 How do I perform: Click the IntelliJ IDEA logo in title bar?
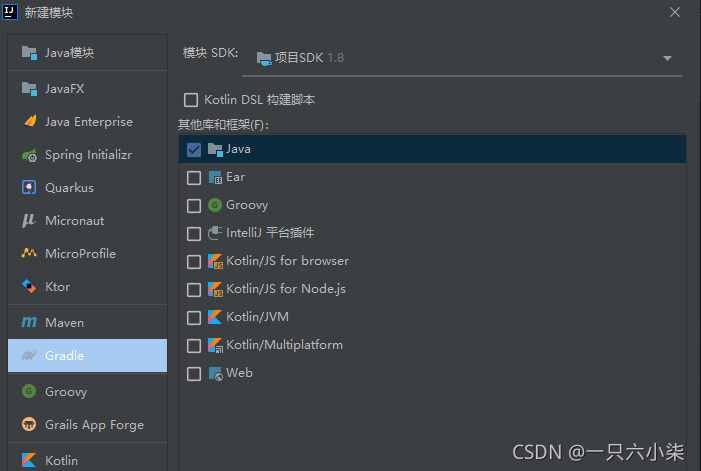10,11
